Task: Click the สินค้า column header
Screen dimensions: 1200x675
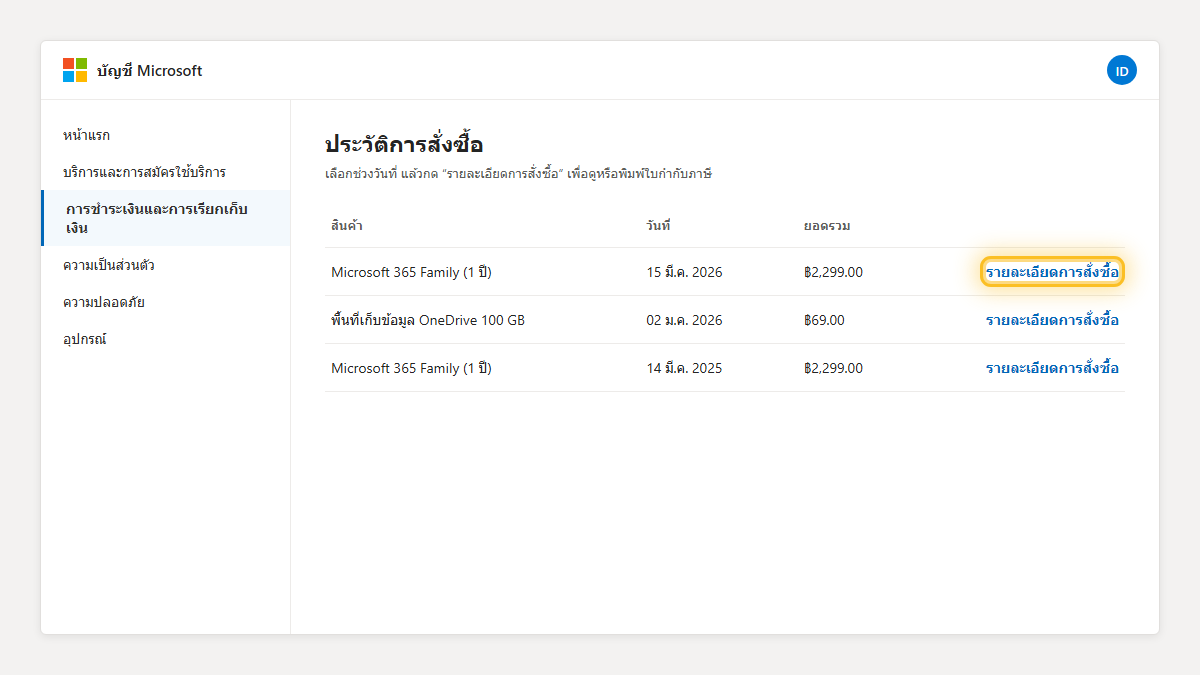Action: point(347,225)
